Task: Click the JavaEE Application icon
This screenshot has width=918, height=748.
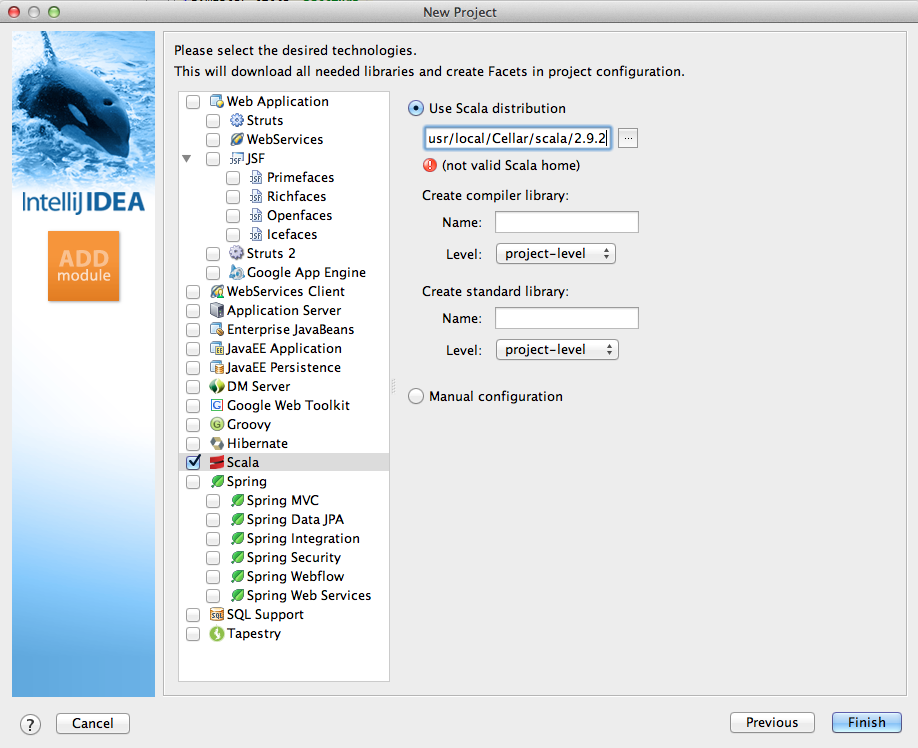Action: pyautogui.click(x=217, y=348)
